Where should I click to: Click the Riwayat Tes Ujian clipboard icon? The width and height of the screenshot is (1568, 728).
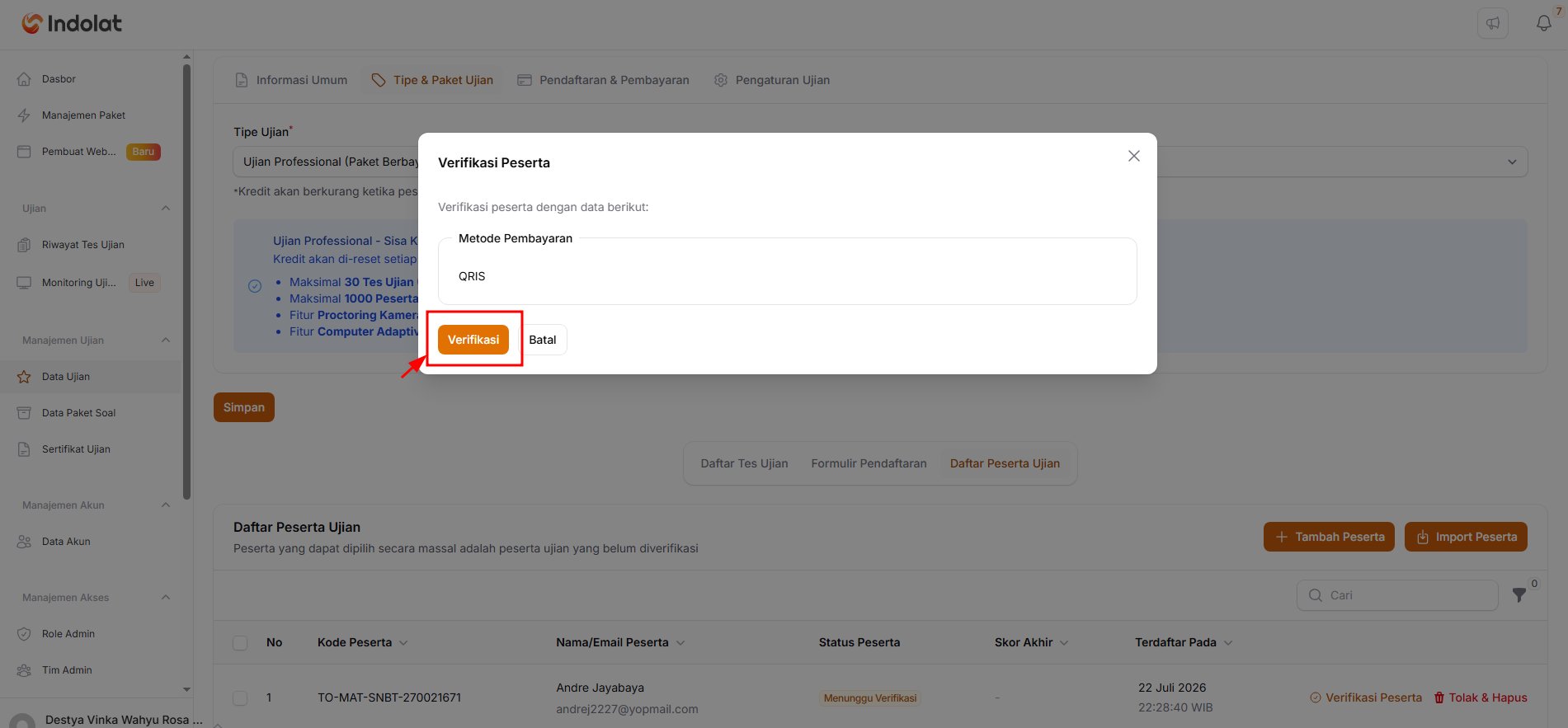coord(24,245)
